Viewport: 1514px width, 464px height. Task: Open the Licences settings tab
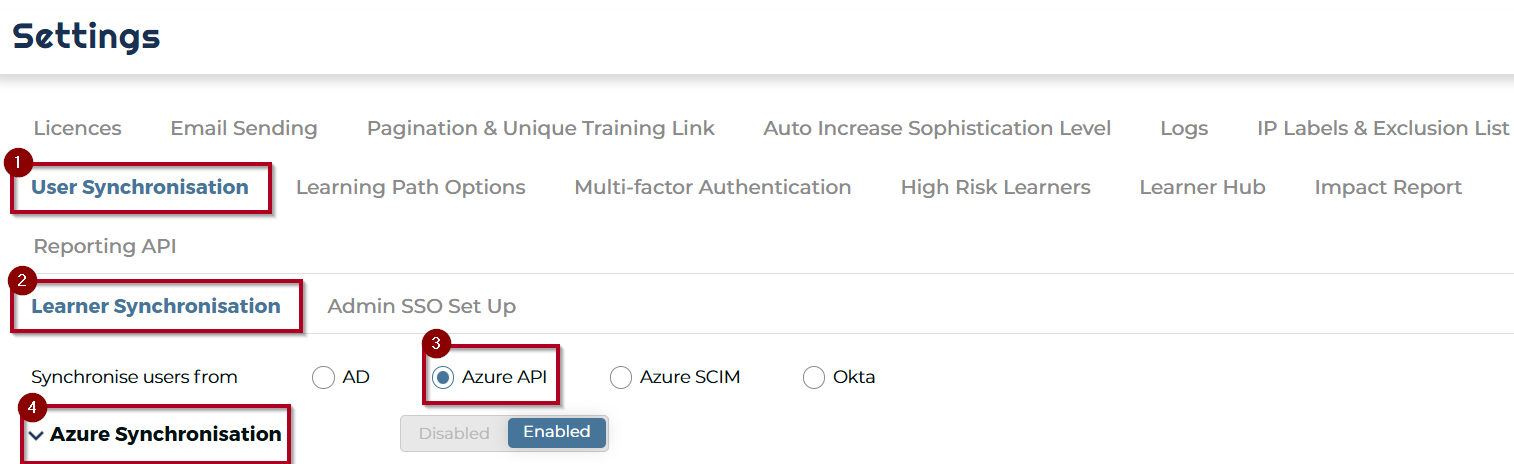point(77,129)
